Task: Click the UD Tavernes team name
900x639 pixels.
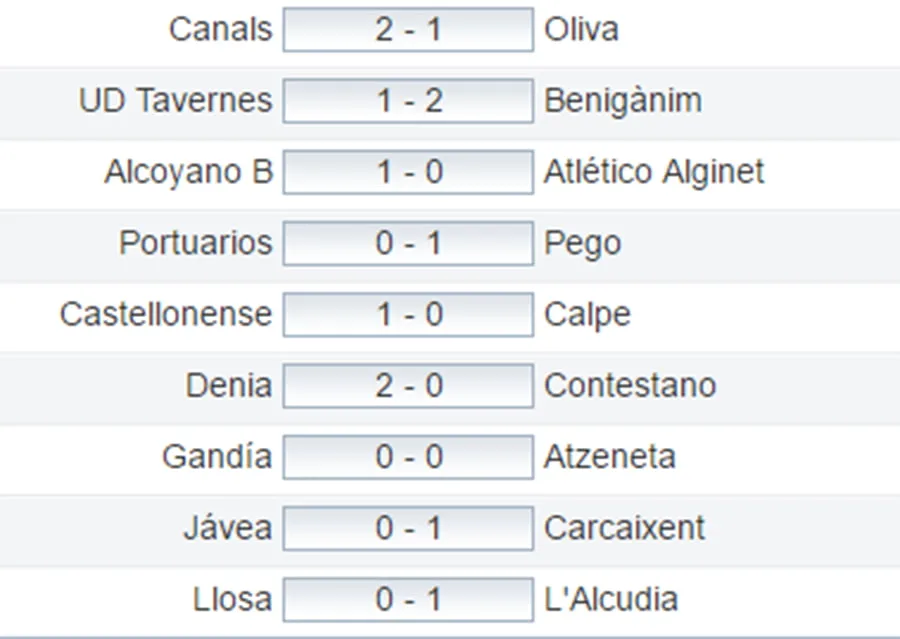Action: click(176, 100)
